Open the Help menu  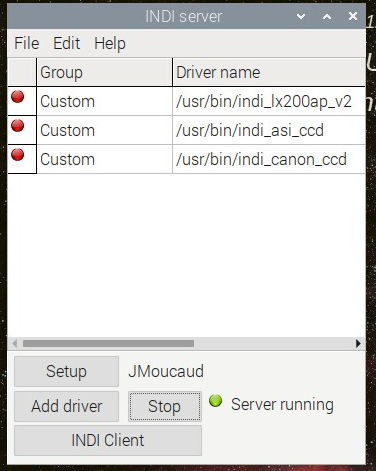click(x=110, y=44)
